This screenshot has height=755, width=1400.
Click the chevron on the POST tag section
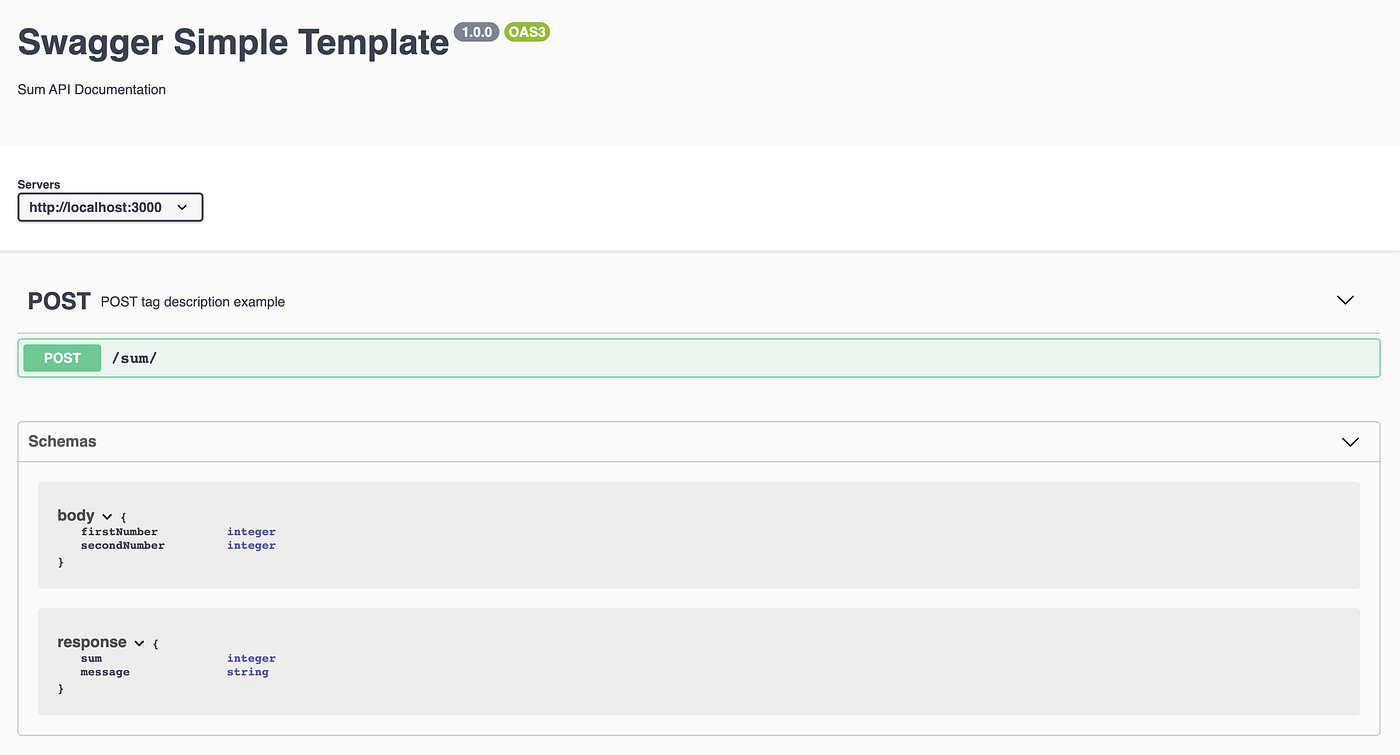pos(1344,299)
